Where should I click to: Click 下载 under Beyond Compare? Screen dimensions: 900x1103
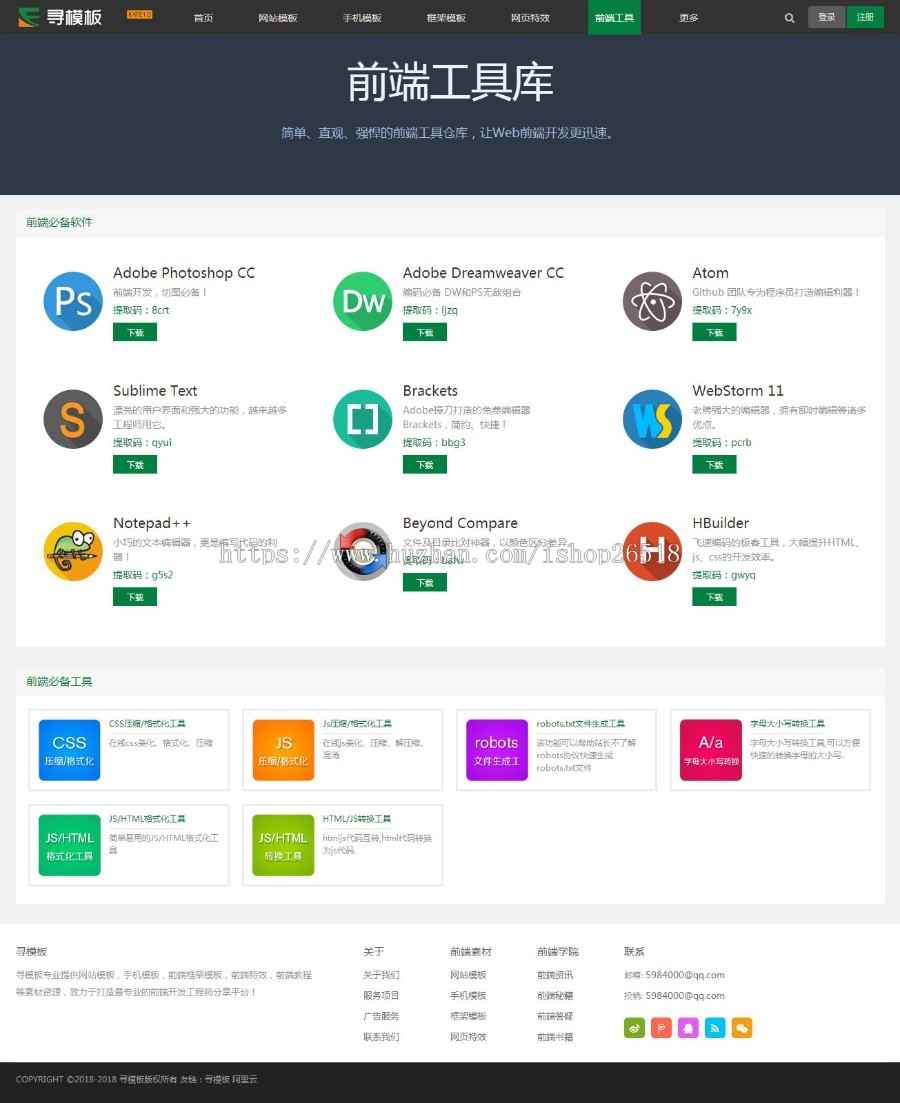[425, 582]
